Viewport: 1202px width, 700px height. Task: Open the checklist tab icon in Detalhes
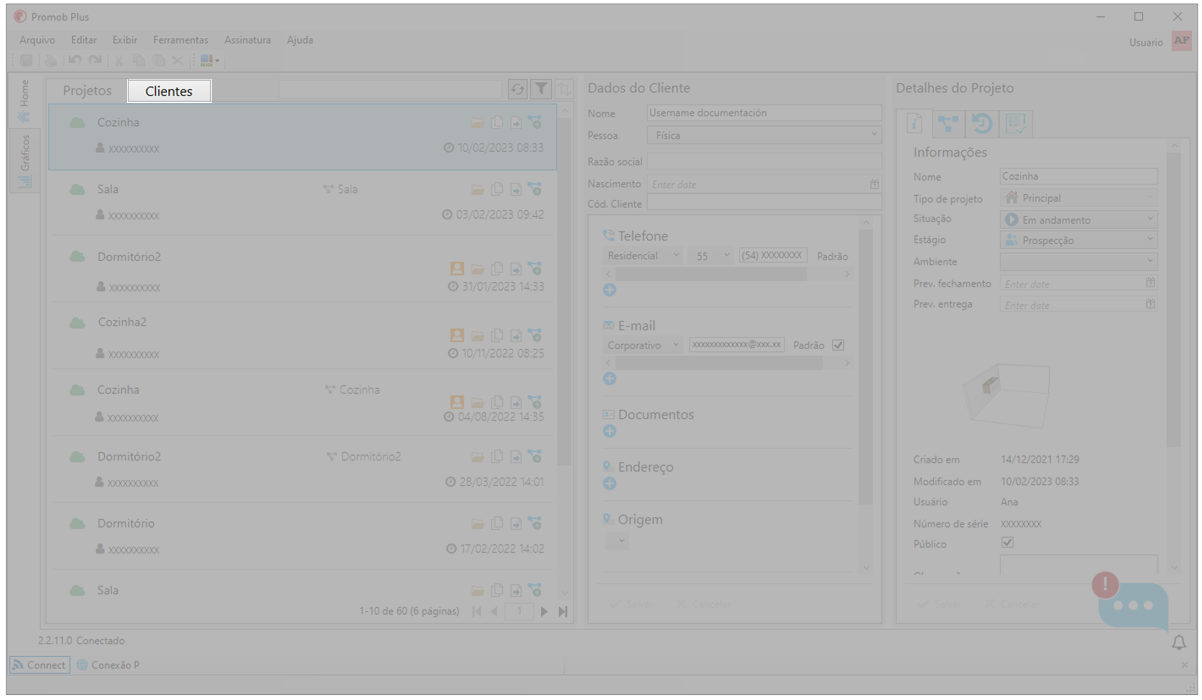point(1016,124)
